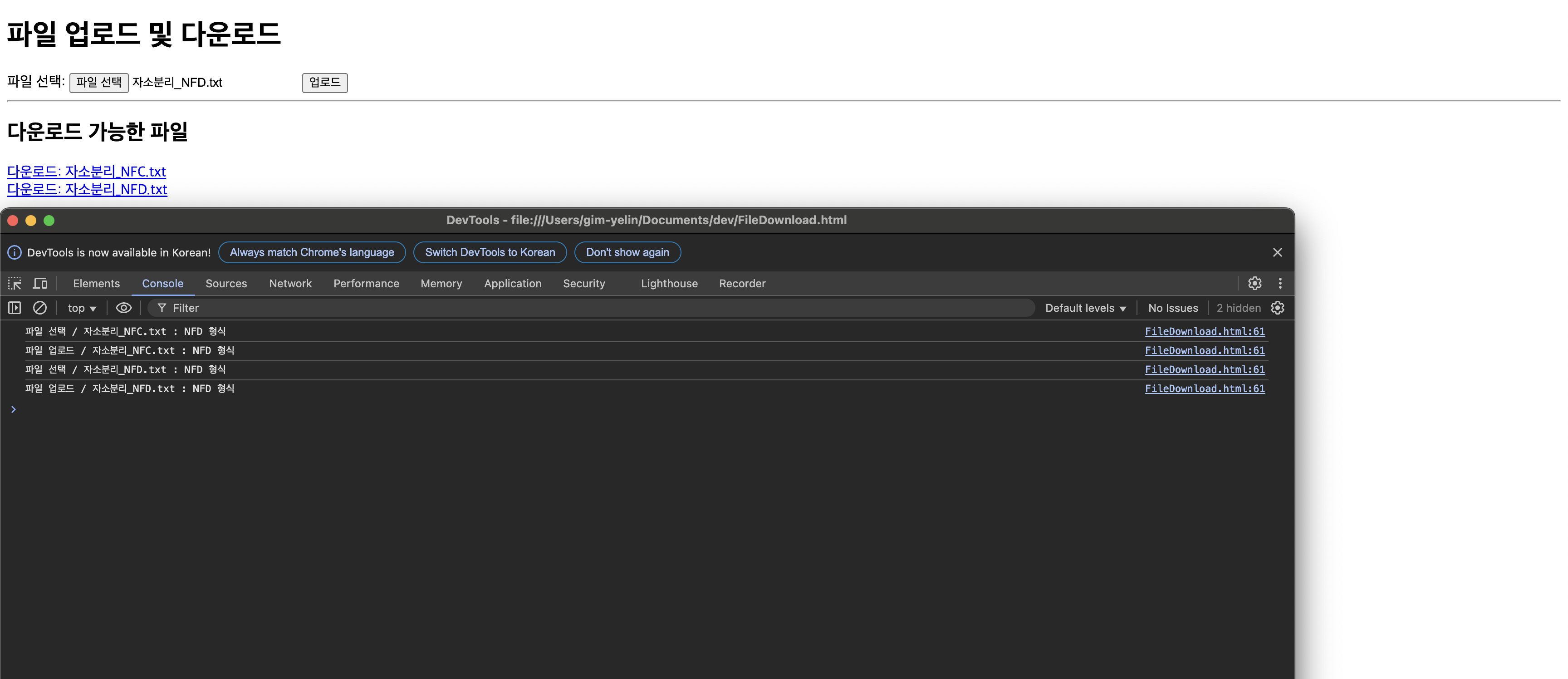Image resolution: width=1568 pixels, height=679 pixels.
Task: Click the 업로드 upload button
Action: point(324,82)
